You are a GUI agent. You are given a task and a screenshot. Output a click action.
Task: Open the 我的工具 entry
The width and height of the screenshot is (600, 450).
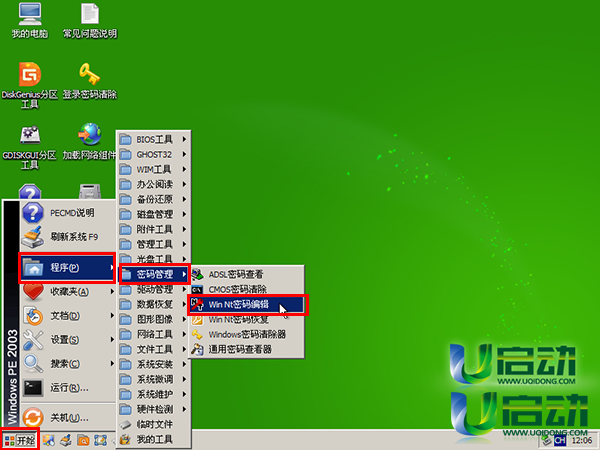pos(153,439)
